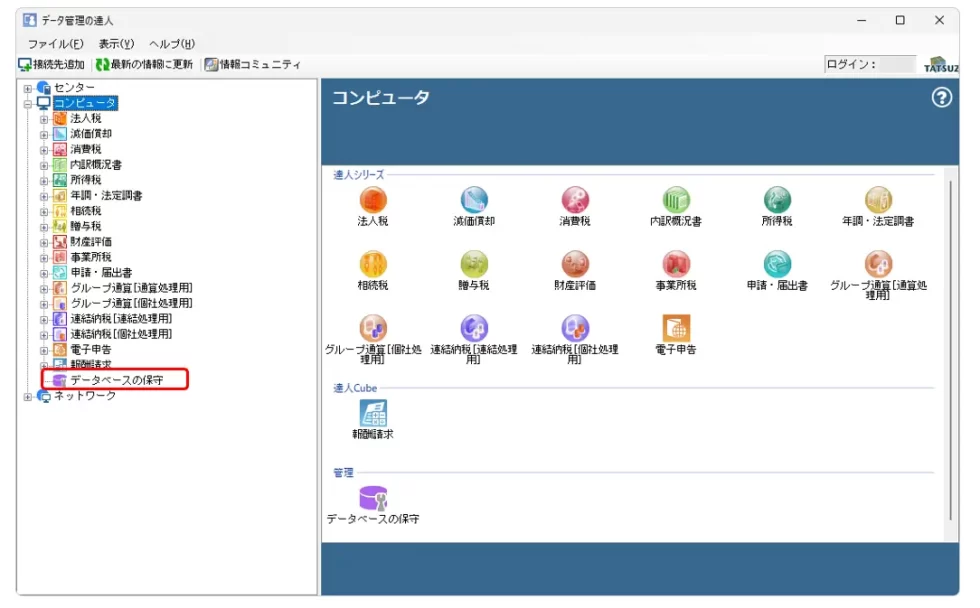Select データベースの保守 in the tree
The image size is (980, 608).
point(115,380)
